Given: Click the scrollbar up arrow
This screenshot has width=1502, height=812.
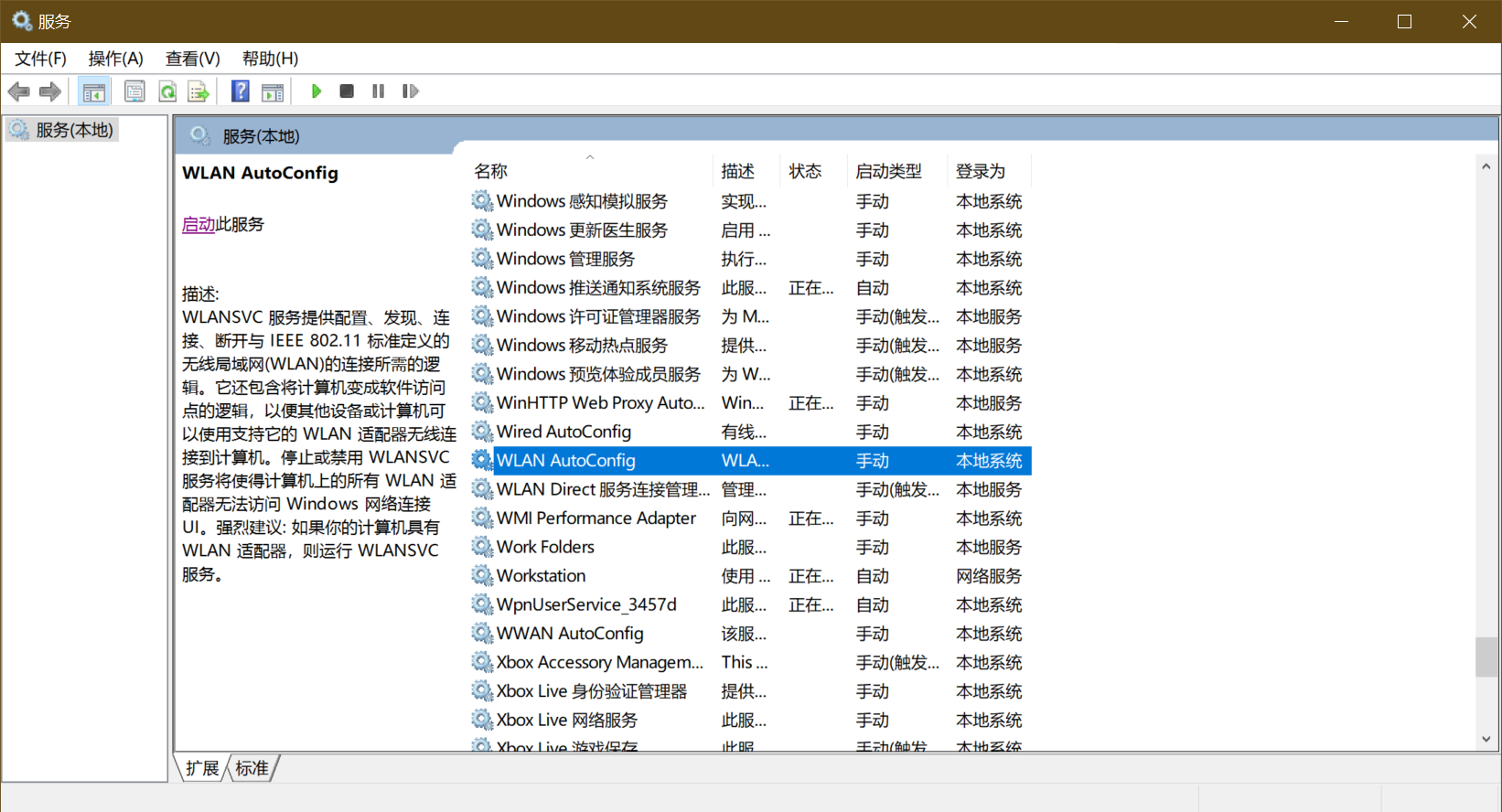Looking at the screenshot, I should 1486,166.
